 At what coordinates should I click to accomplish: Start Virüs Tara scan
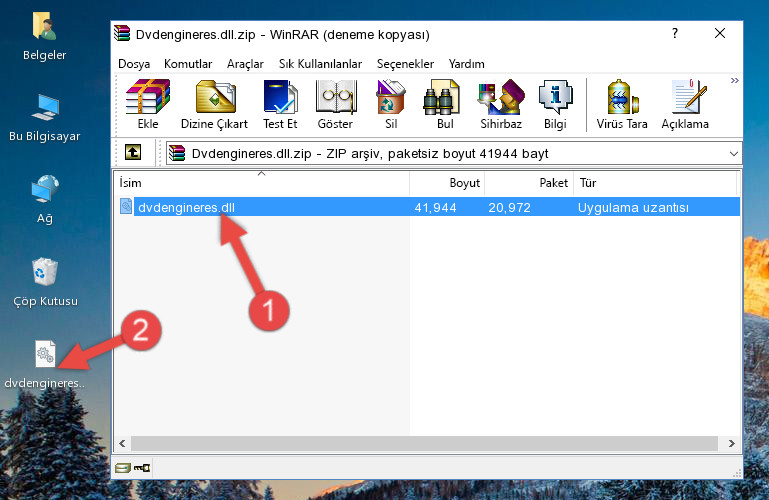622,104
